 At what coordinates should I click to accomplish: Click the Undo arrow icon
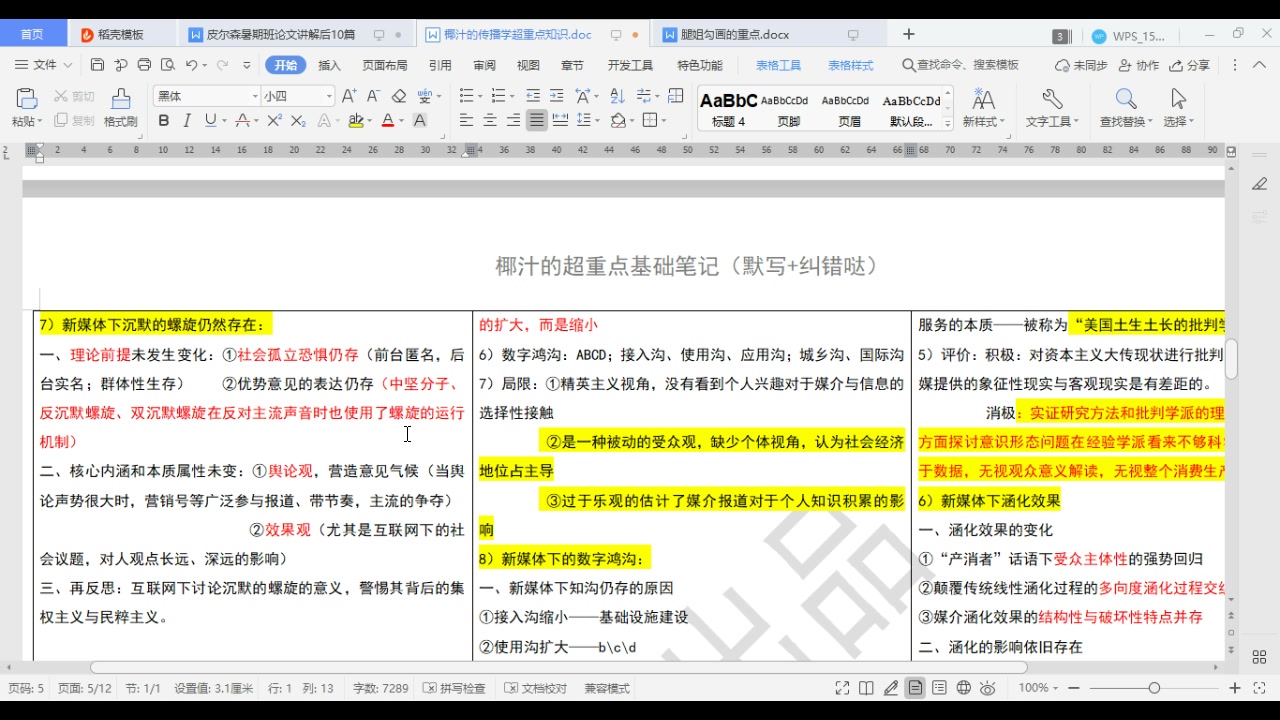point(191,65)
